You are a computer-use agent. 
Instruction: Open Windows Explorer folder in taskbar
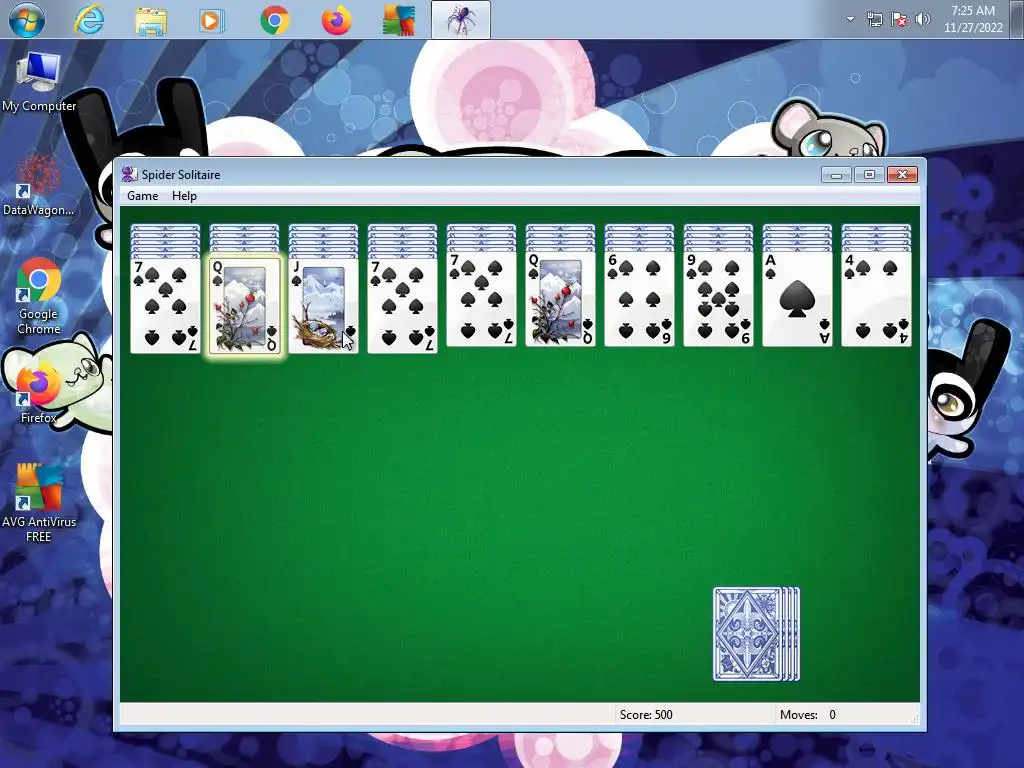pyautogui.click(x=151, y=20)
